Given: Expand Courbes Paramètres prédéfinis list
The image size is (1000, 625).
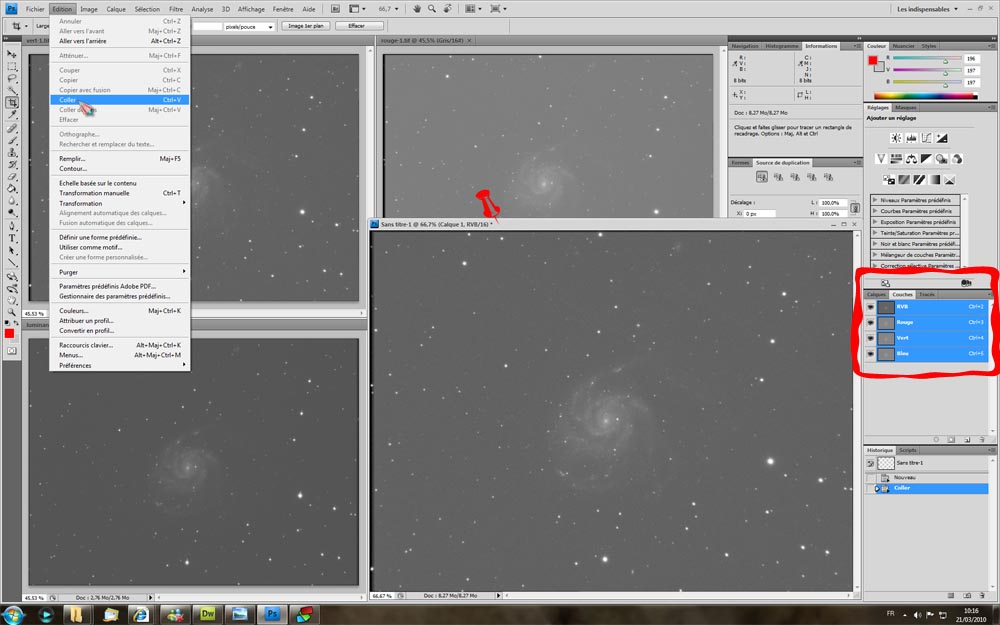Looking at the screenshot, I should [x=876, y=211].
